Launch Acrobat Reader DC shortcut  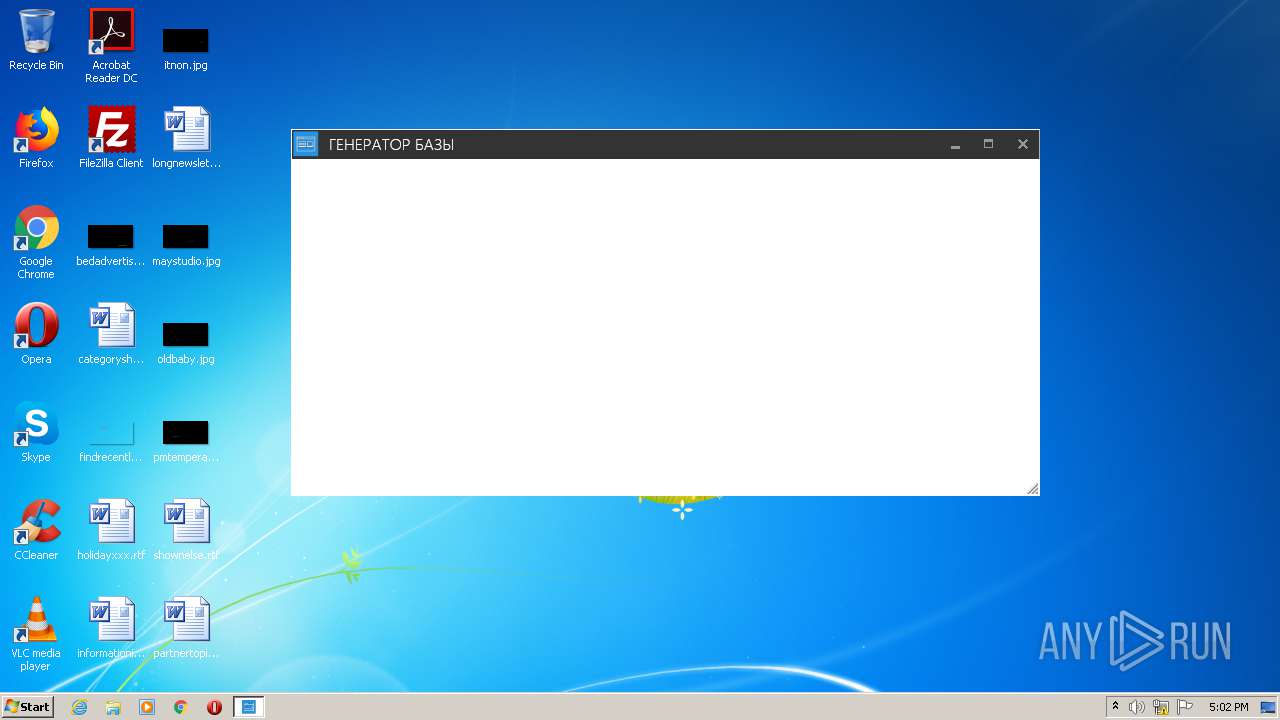pyautogui.click(x=111, y=45)
